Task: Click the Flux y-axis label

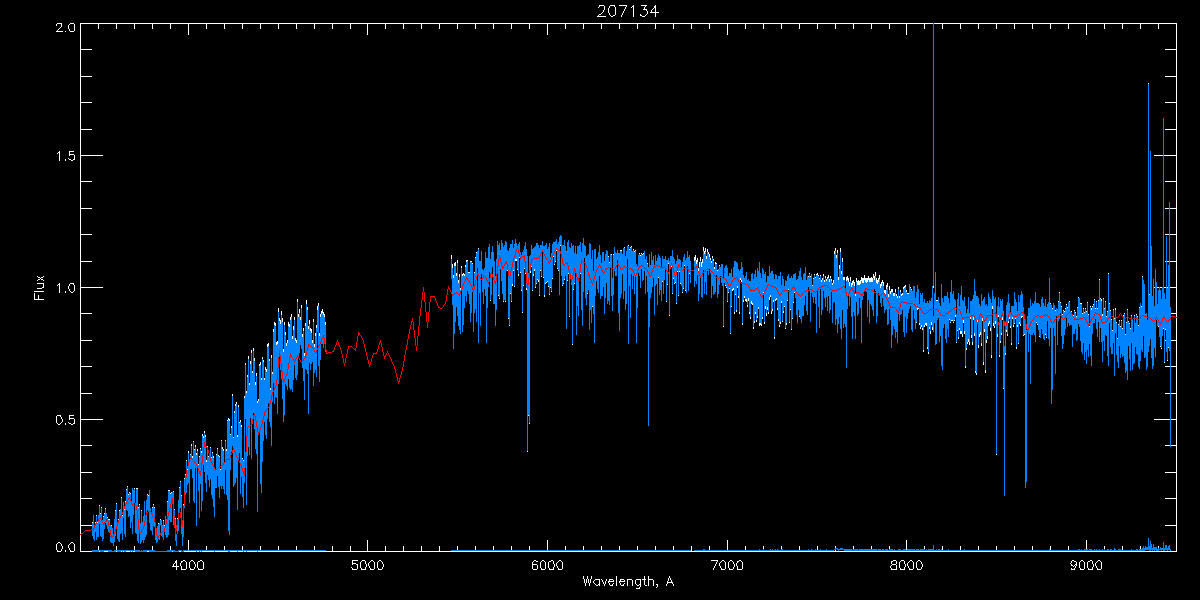Action: point(40,288)
